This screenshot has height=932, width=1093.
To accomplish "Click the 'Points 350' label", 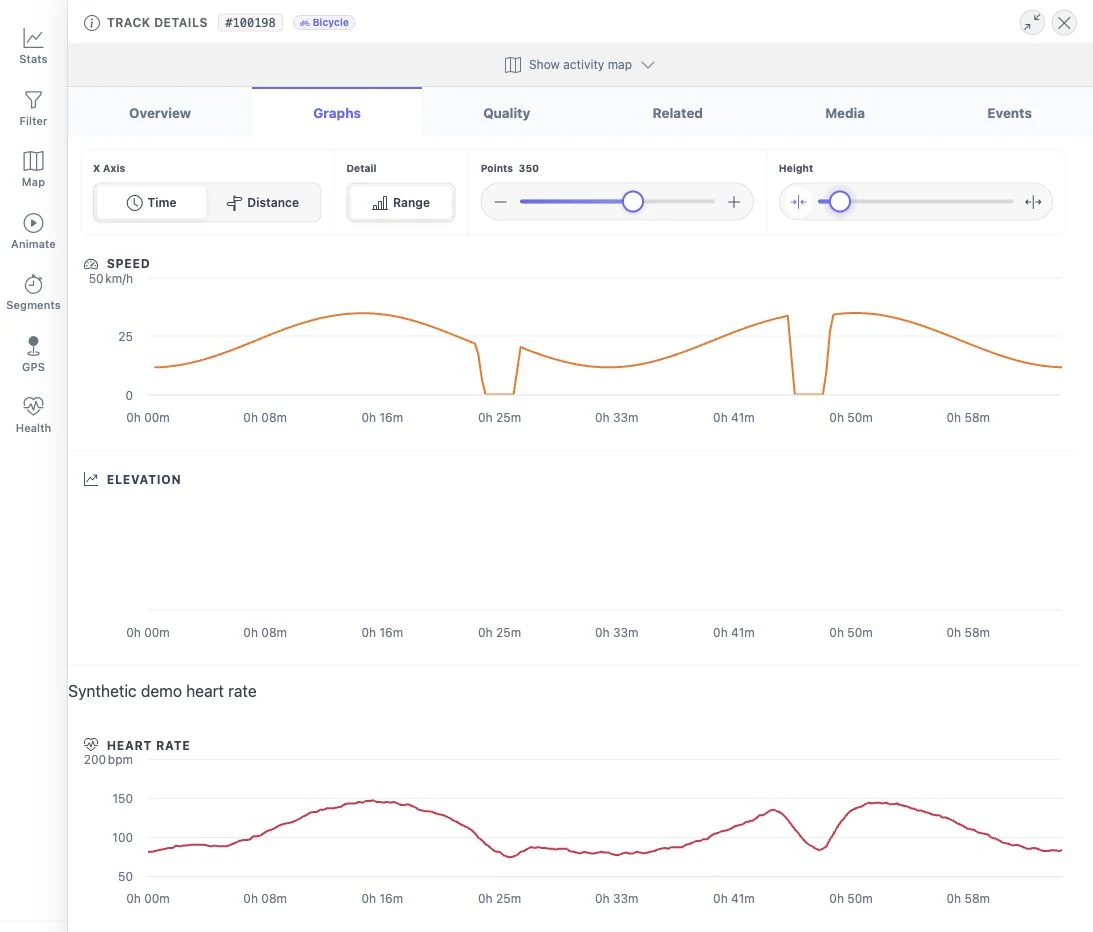I will [x=510, y=168].
